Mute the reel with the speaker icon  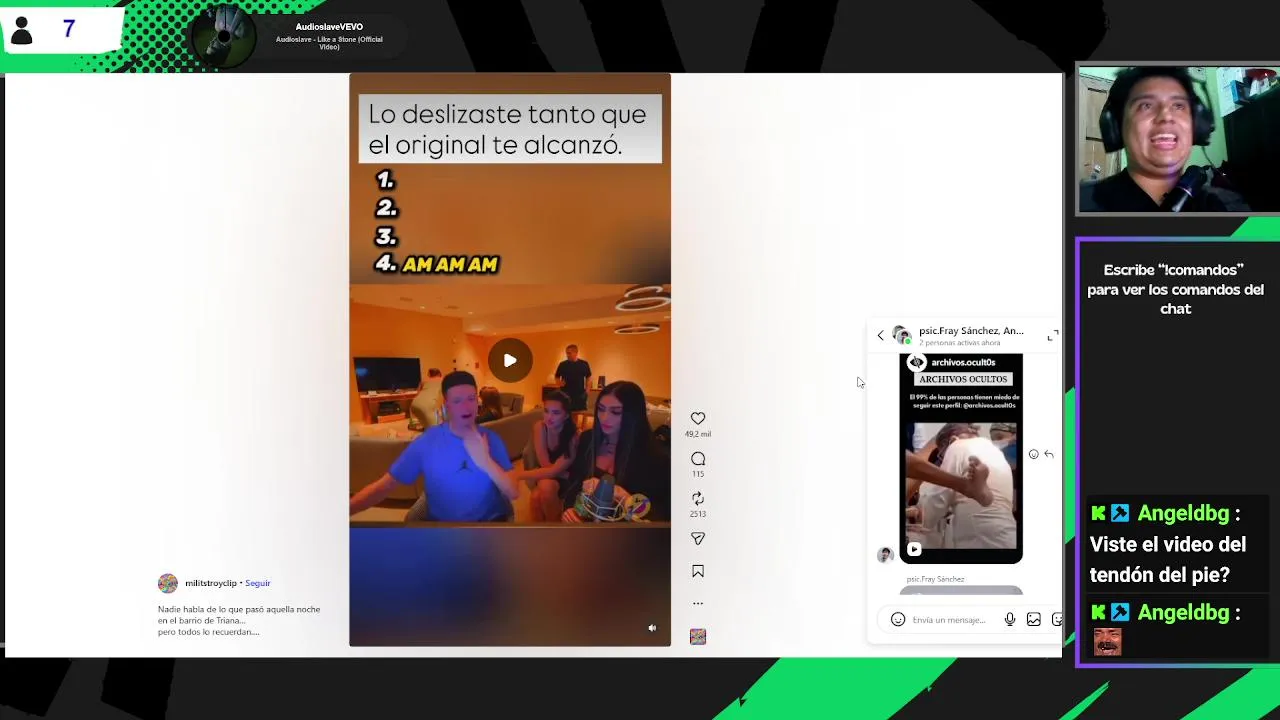(x=652, y=628)
